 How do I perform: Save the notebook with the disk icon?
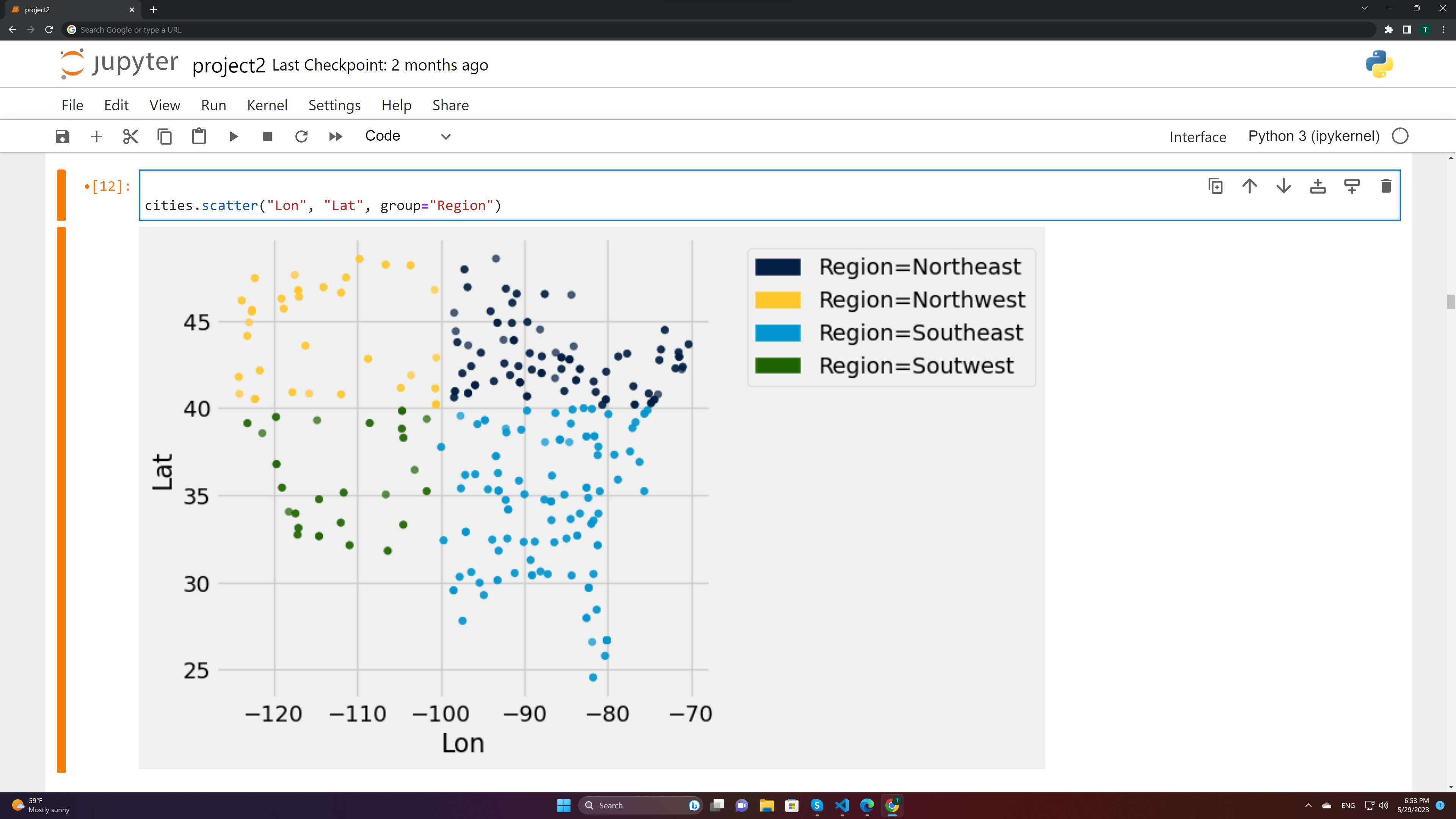(x=62, y=136)
